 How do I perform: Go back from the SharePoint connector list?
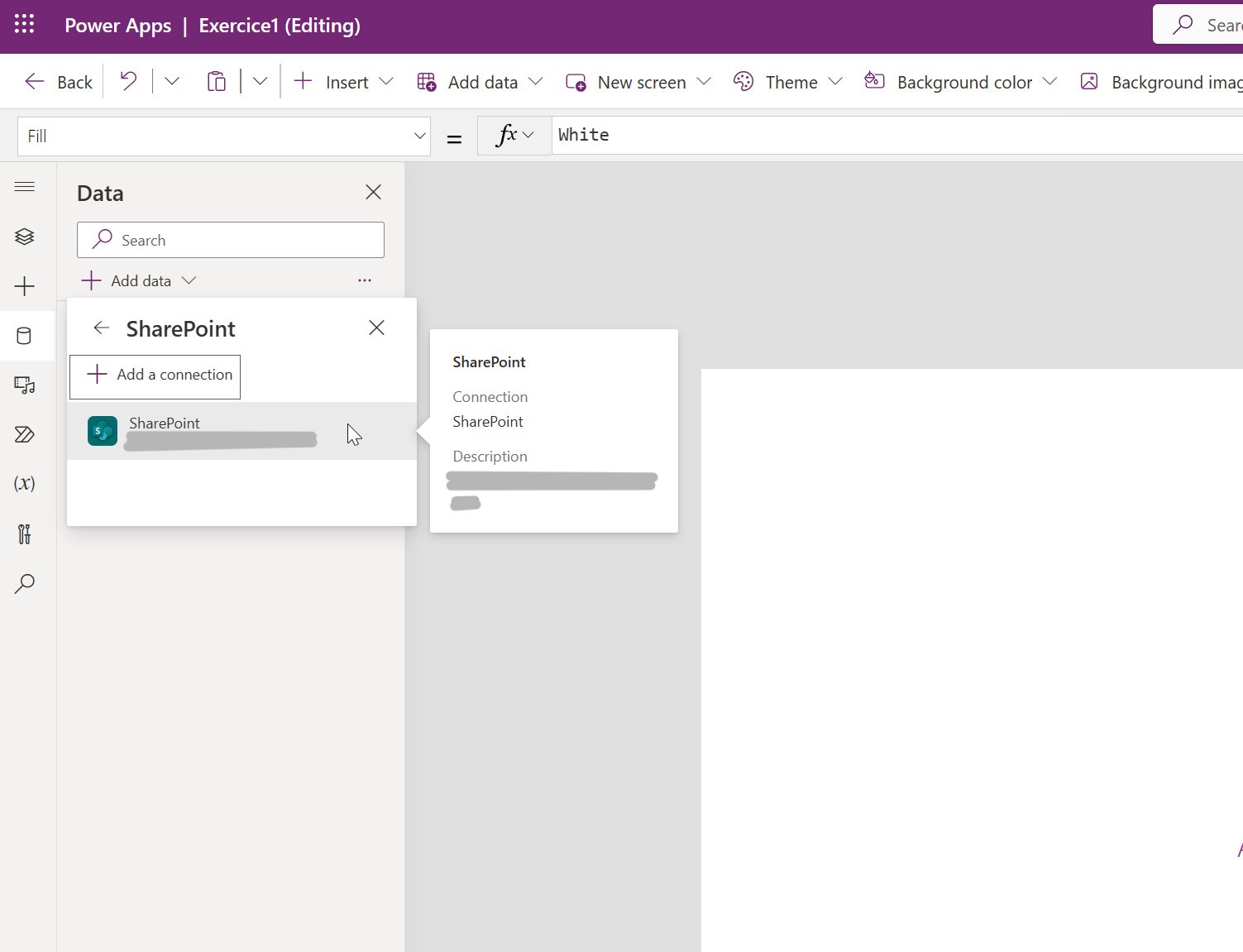click(x=102, y=328)
